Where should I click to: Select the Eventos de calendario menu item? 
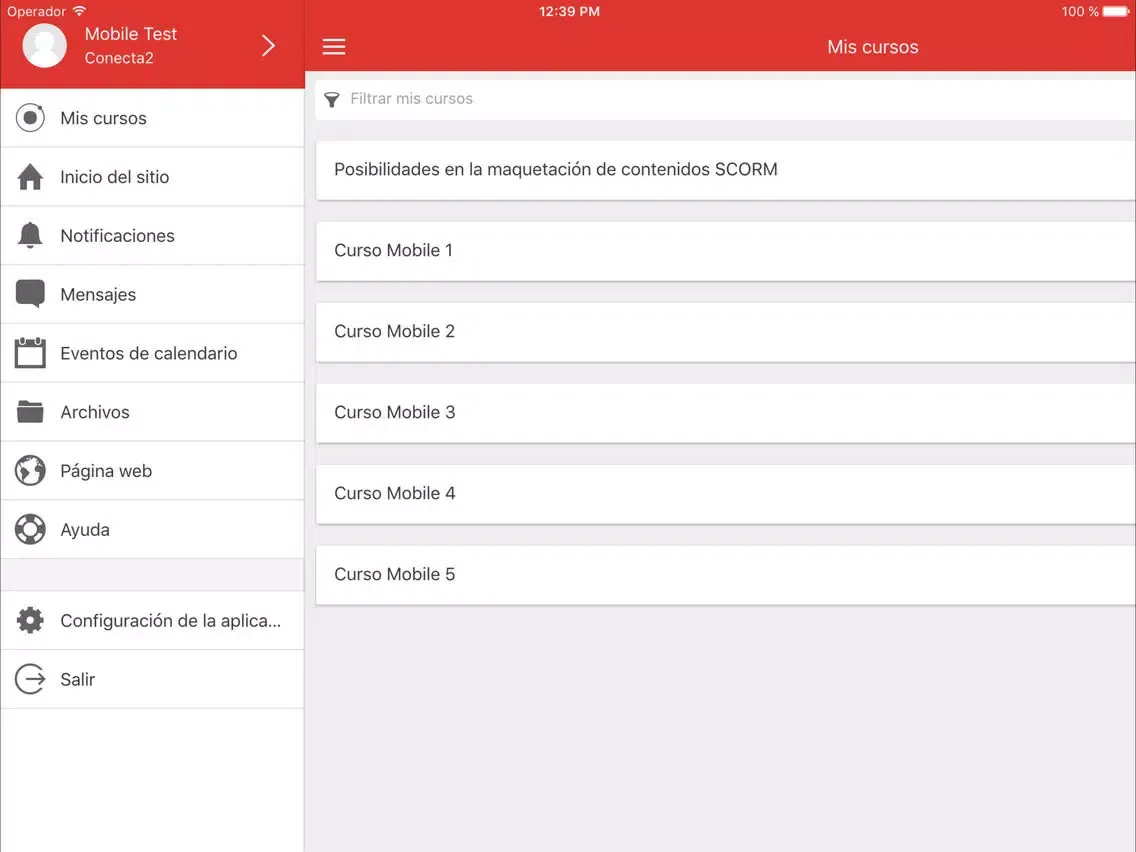[149, 353]
